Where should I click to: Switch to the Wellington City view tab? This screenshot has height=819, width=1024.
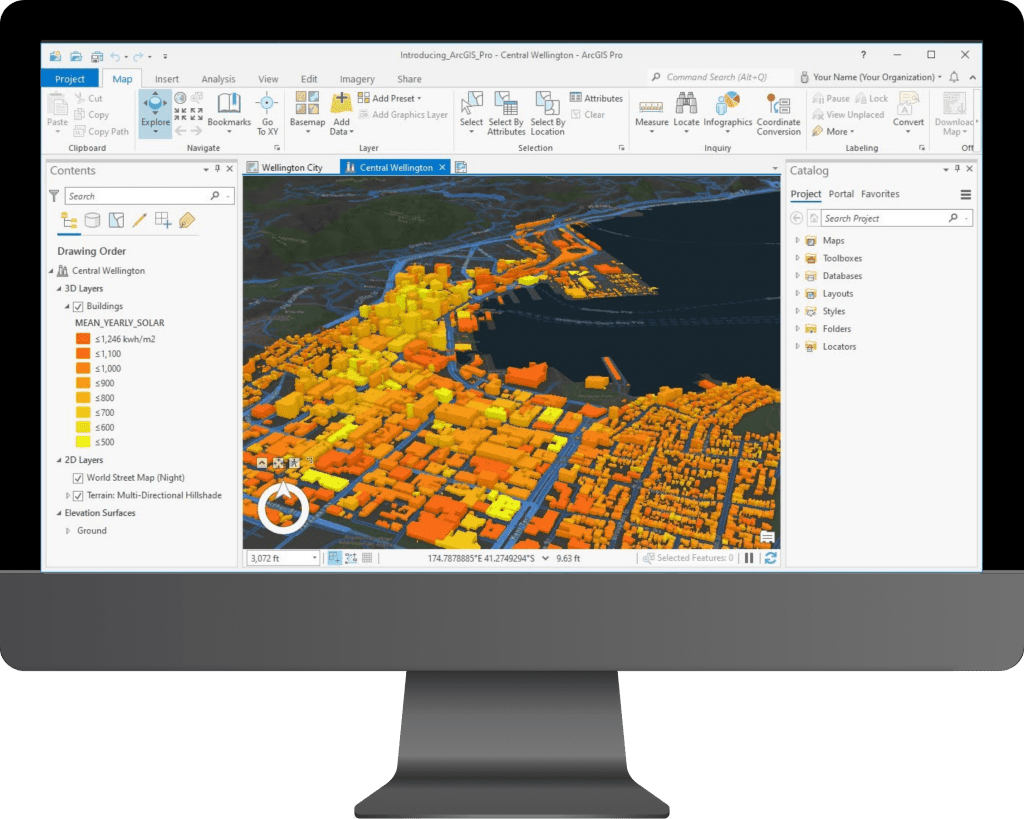tap(285, 168)
